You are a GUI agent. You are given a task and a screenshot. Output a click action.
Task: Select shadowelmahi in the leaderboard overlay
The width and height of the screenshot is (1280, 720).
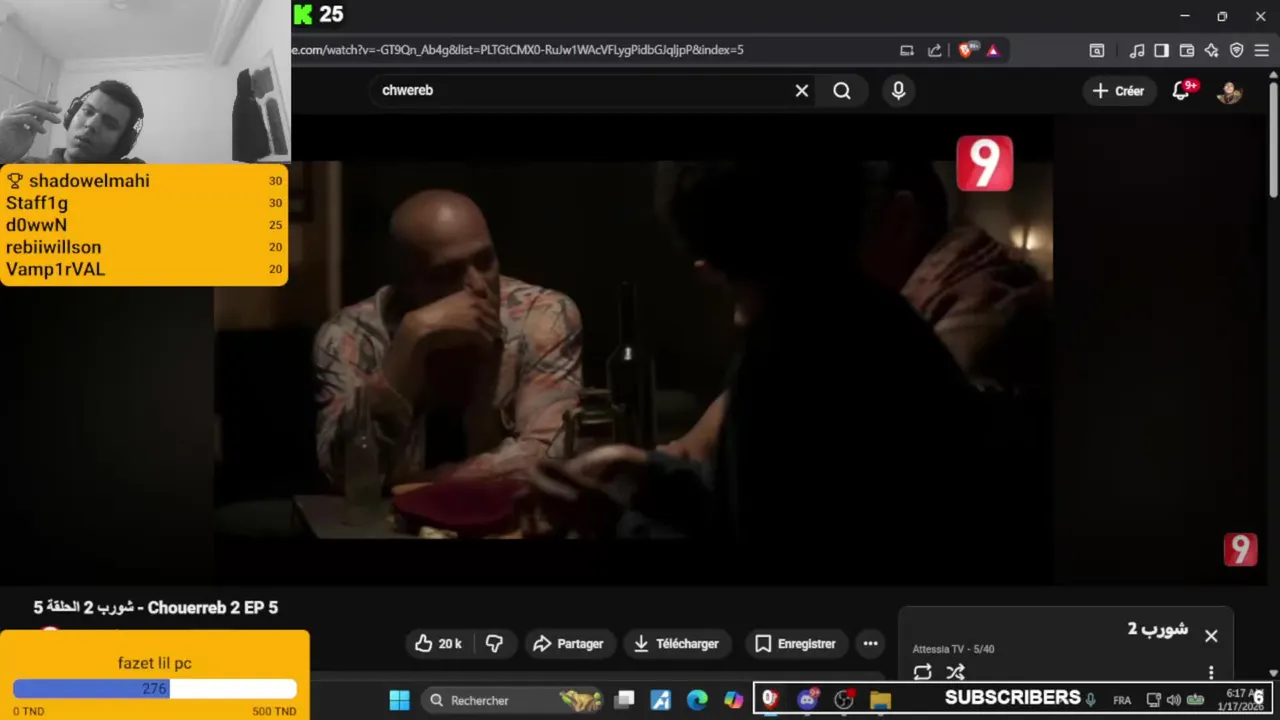(x=88, y=181)
